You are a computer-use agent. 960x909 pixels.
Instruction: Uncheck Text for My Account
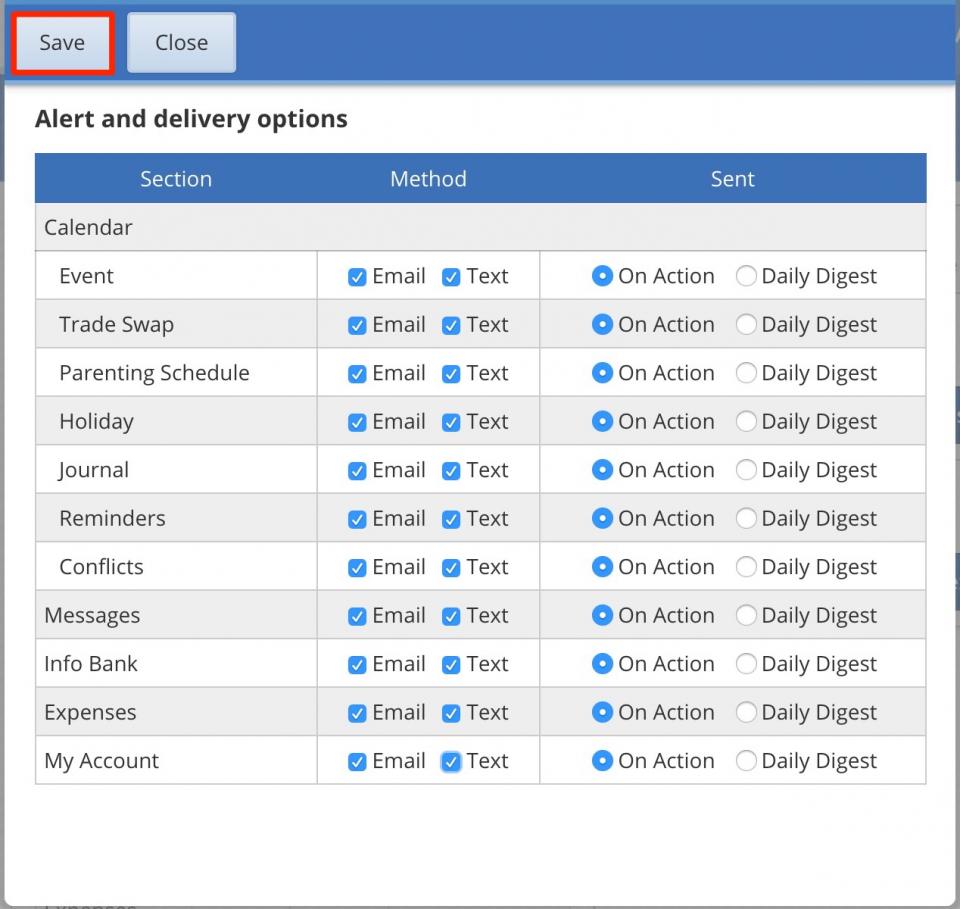point(451,761)
